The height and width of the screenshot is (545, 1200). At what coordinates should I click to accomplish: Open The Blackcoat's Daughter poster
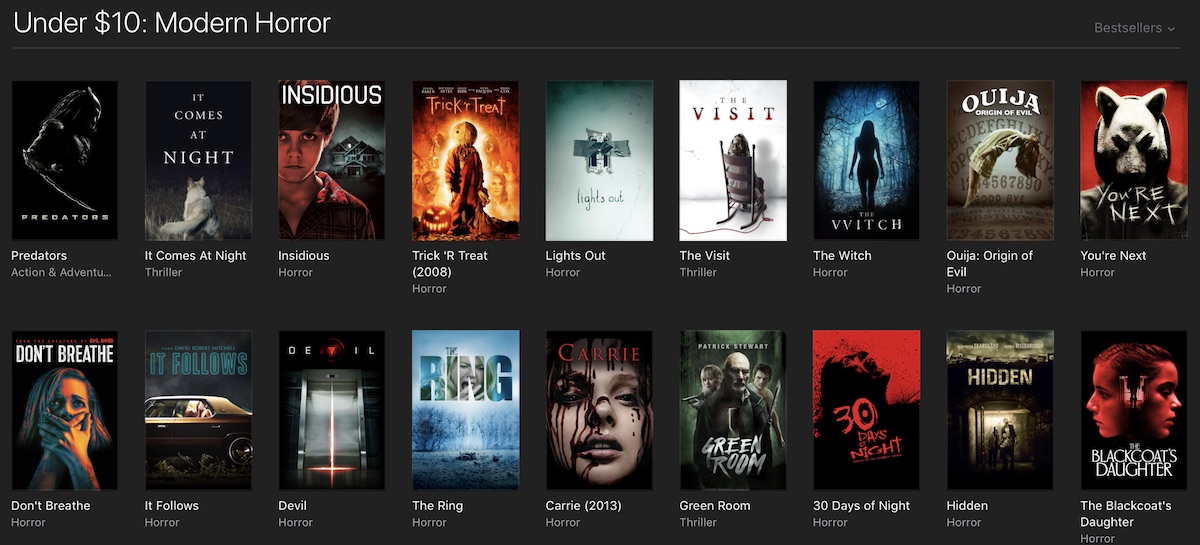tap(1134, 411)
